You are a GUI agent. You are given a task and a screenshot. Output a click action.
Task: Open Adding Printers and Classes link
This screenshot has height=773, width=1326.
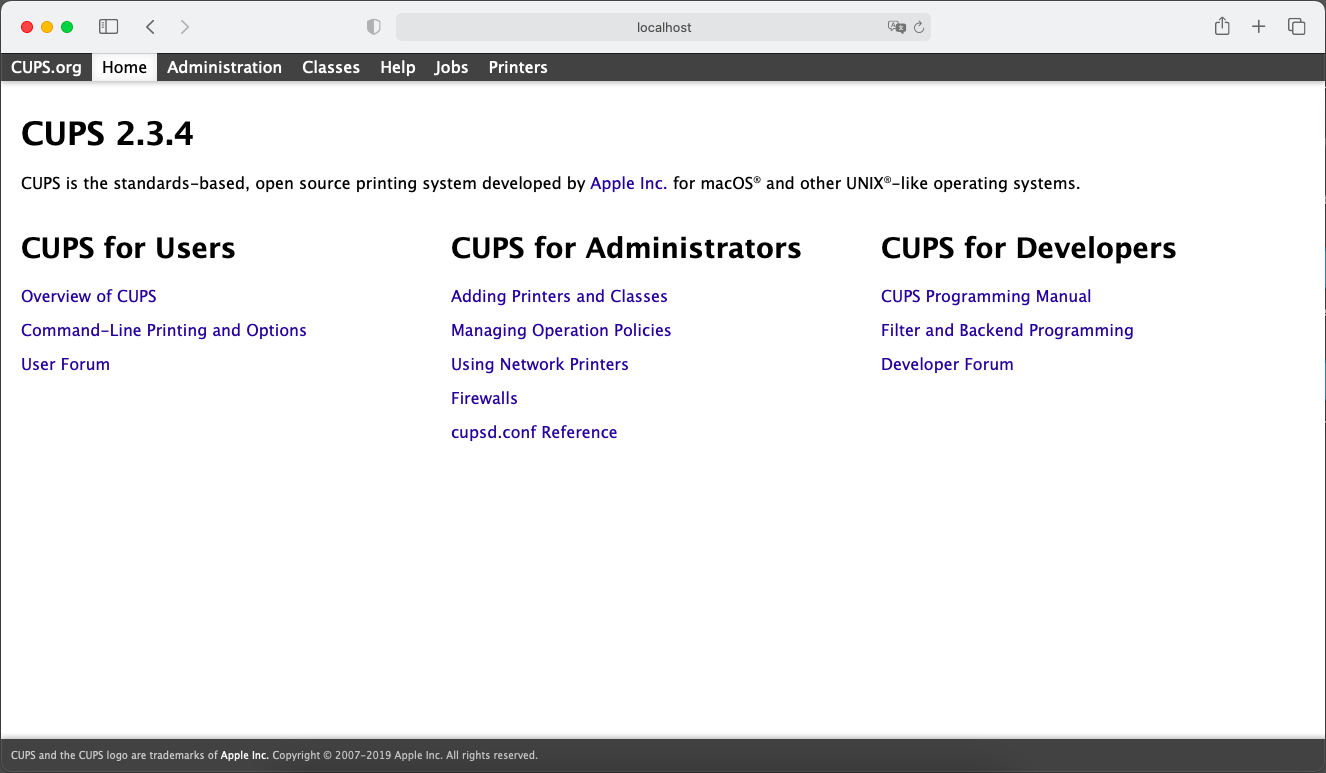559,296
